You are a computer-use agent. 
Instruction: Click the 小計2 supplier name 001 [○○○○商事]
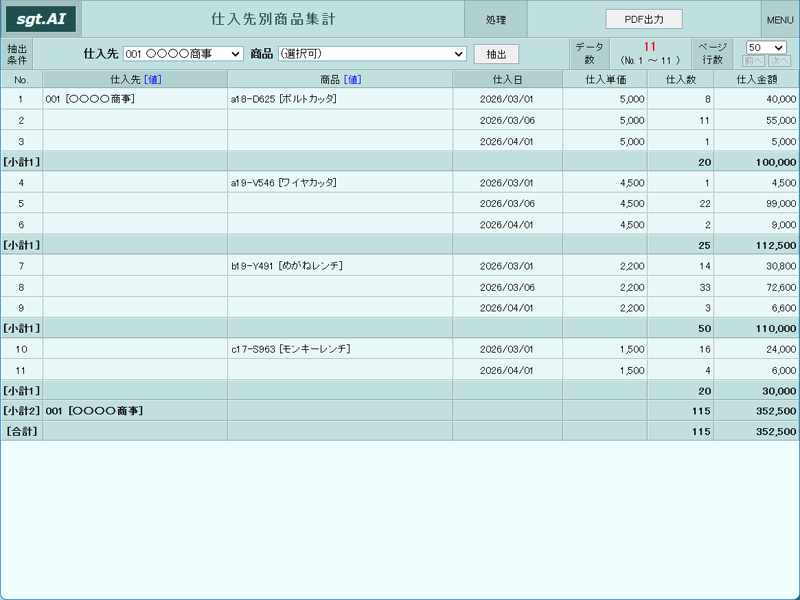(94, 411)
